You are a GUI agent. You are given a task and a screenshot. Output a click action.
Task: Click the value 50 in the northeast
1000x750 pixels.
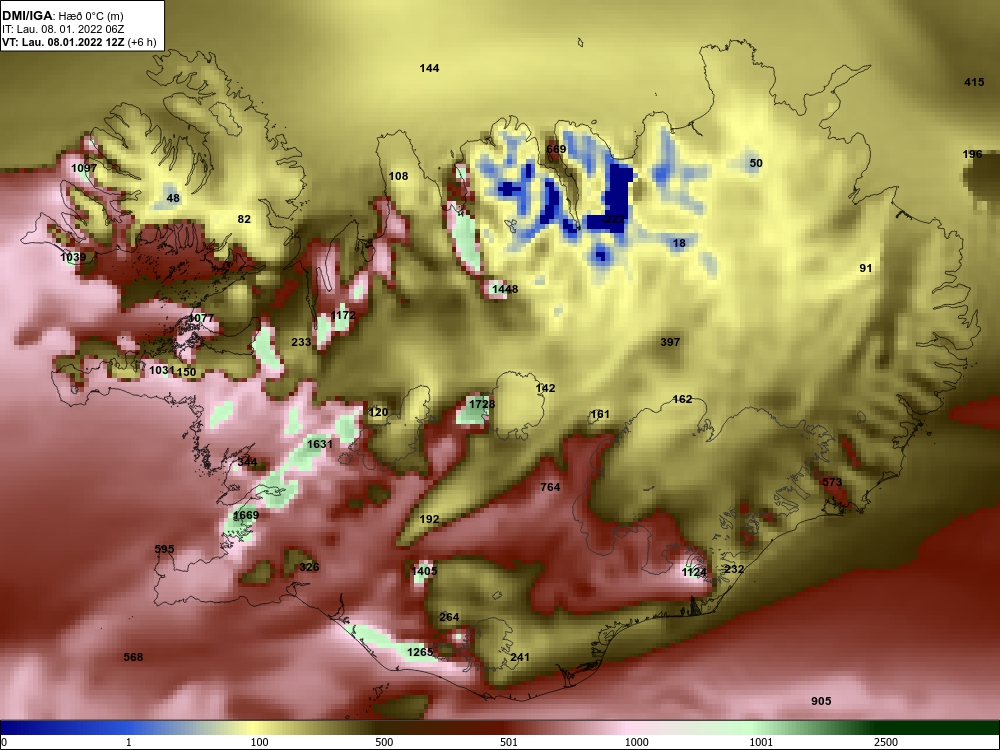click(756, 163)
